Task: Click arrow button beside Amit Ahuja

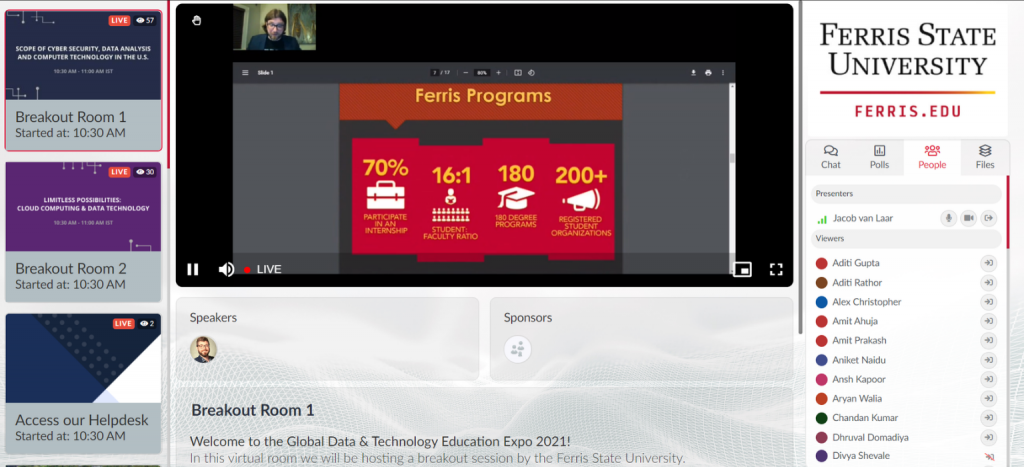Action: pos(989,321)
